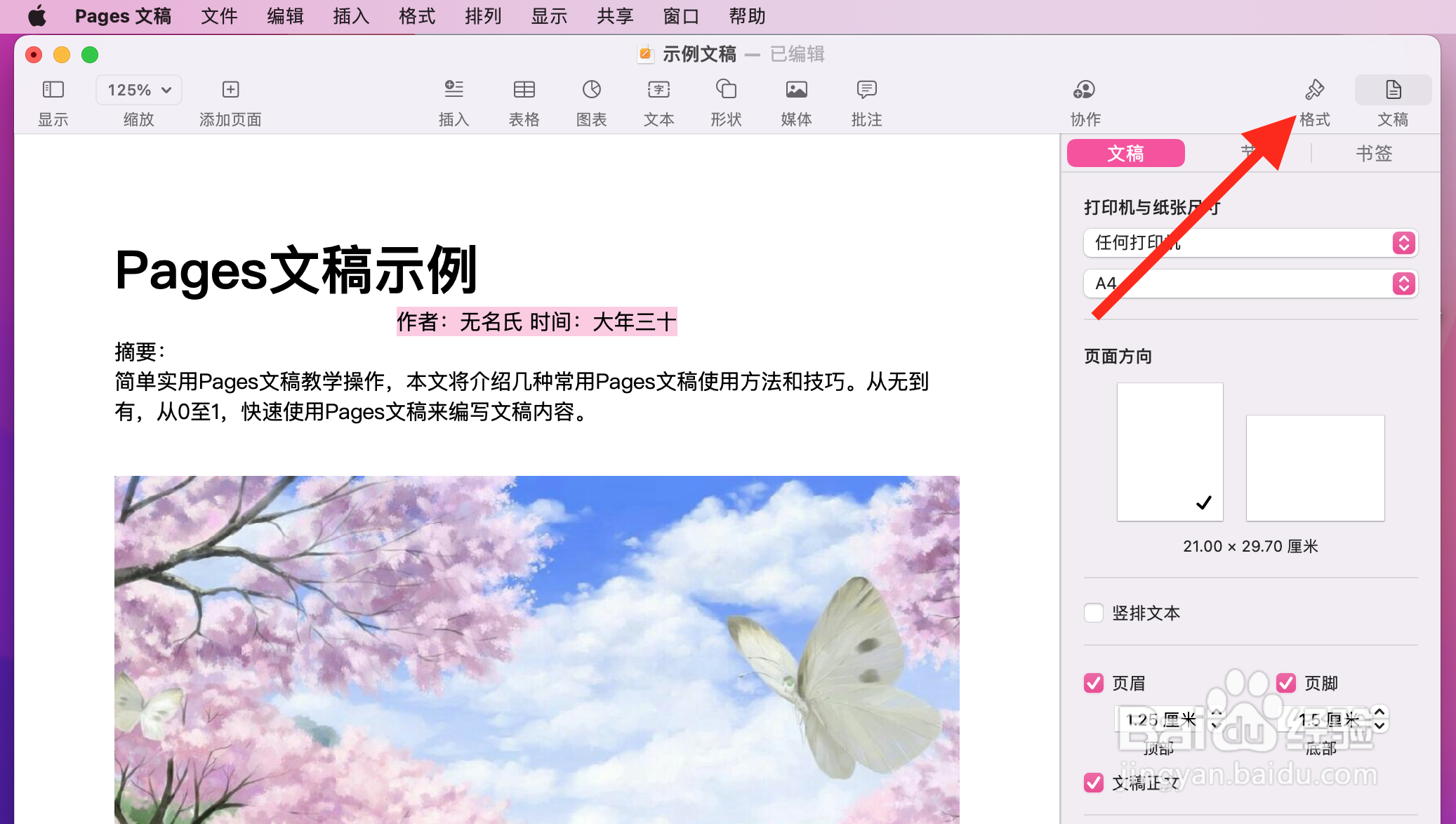Insert a text box via 文本 icon
The height and width of the screenshot is (824, 1456).
pyautogui.click(x=658, y=89)
